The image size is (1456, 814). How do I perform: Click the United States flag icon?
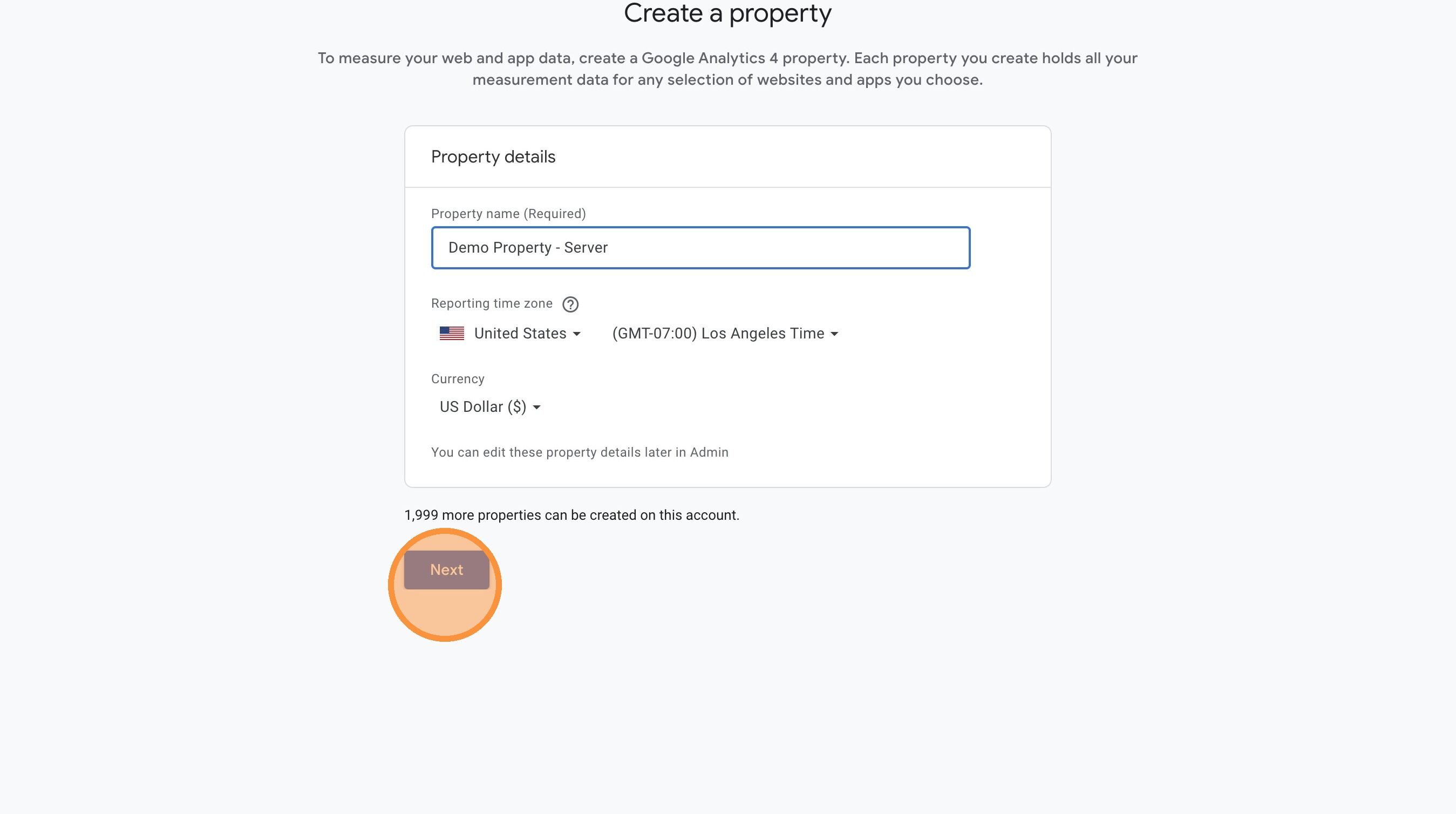(x=451, y=333)
